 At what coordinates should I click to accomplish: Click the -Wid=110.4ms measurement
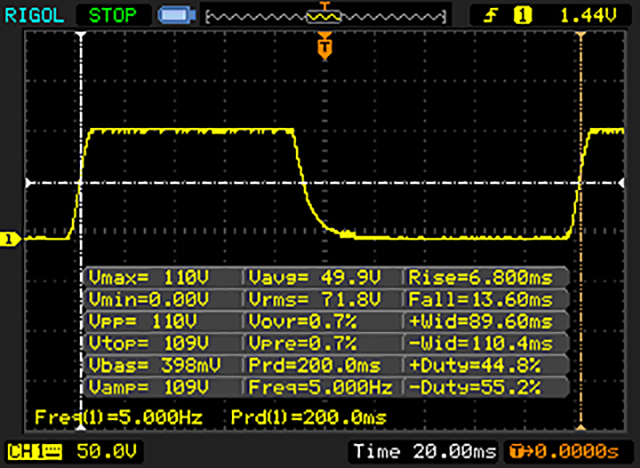pyautogui.click(x=480, y=344)
